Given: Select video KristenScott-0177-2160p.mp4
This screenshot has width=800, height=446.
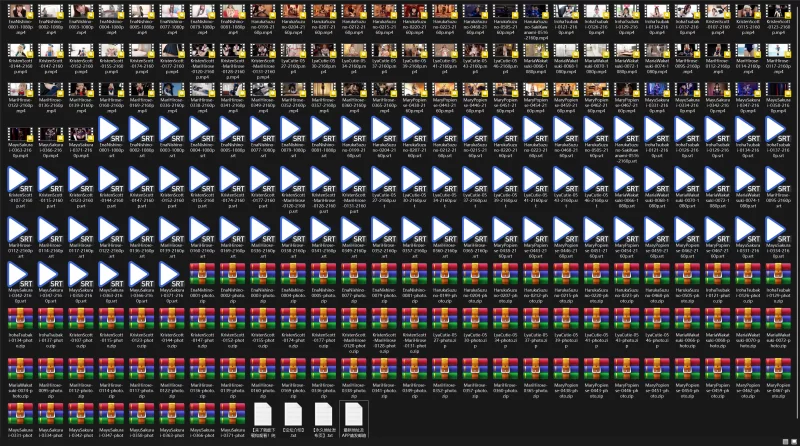Looking at the screenshot, I should click(172, 59).
